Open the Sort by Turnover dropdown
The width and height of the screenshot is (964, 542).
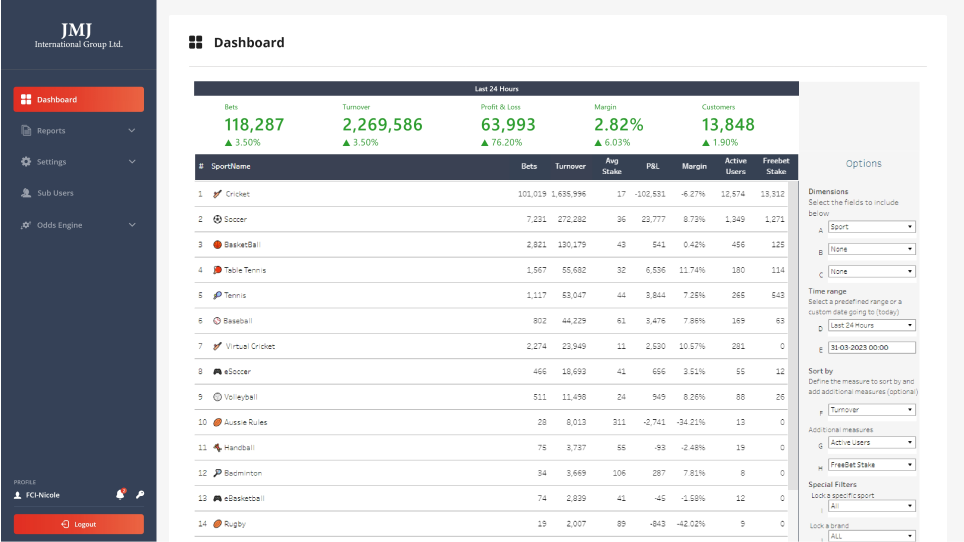[871, 409]
